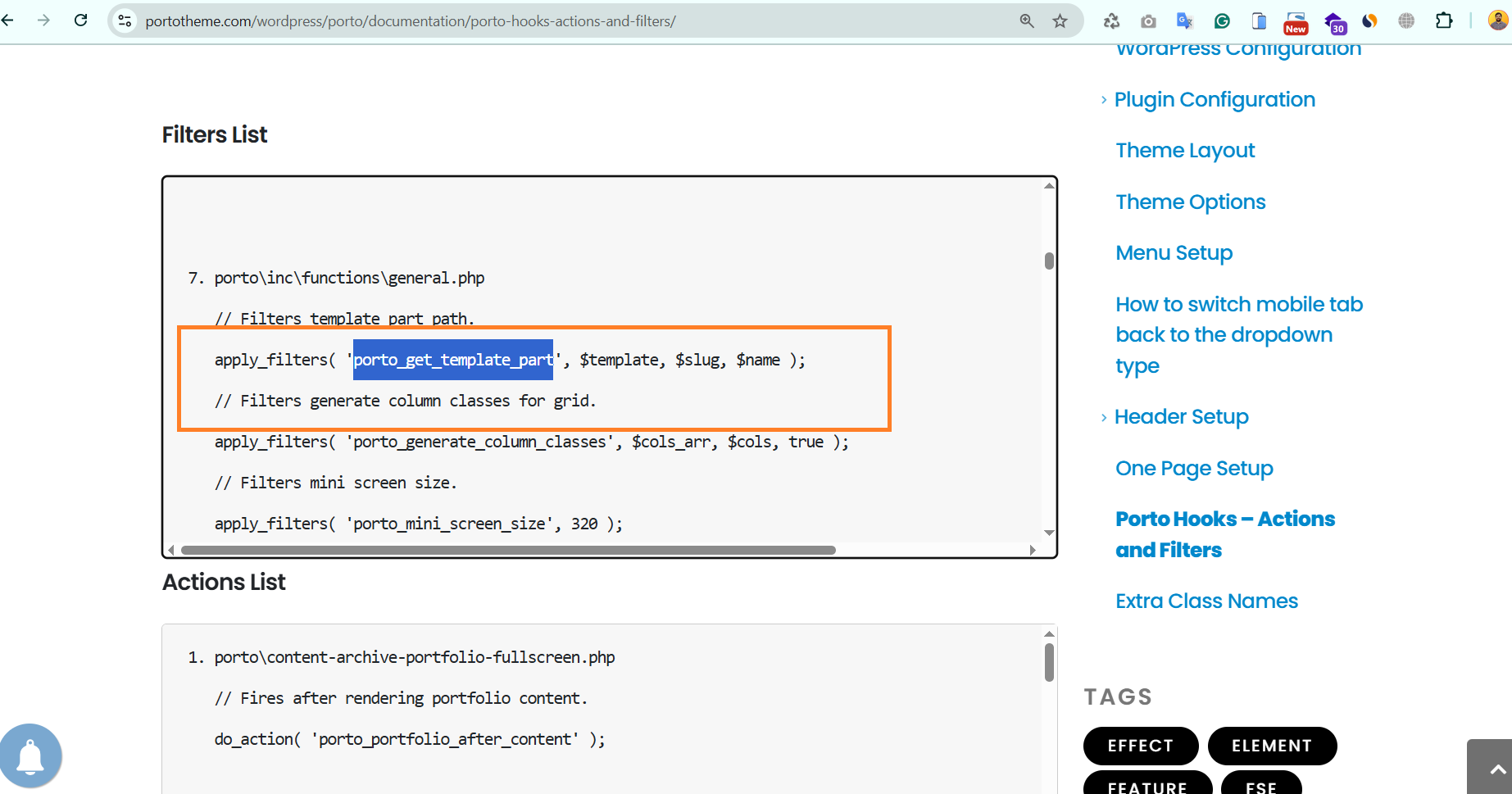
Task: Click the porto_portfolio_after_content action line
Action: coord(410,740)
